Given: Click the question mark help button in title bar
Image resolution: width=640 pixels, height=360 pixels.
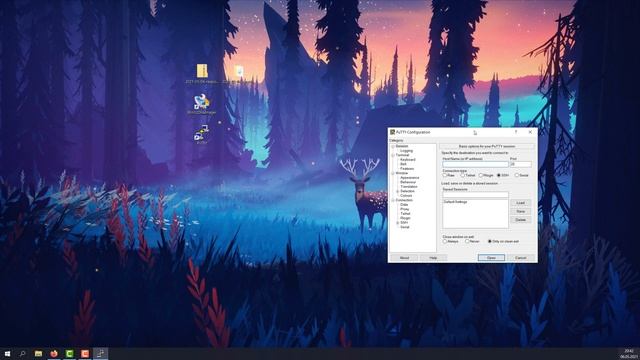Looking at the screenshot, I should 516,132.
